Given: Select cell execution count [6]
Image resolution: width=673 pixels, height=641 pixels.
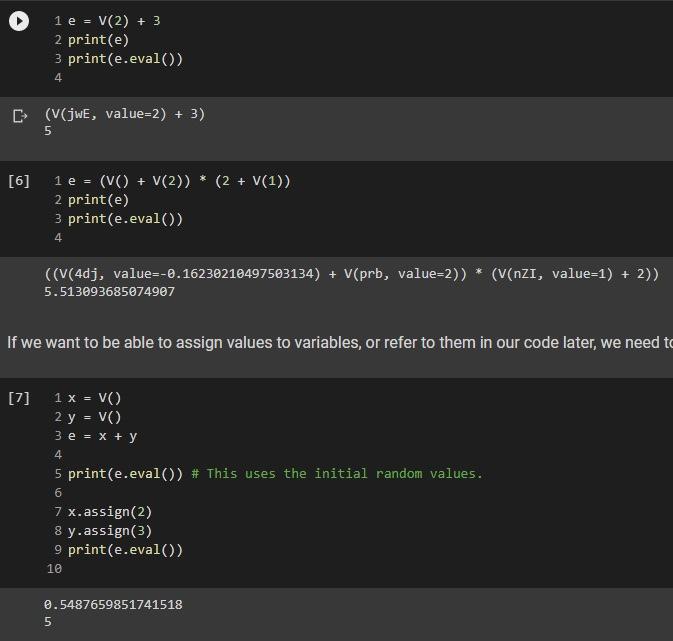Looking at the screenshot, I should 19,181.
